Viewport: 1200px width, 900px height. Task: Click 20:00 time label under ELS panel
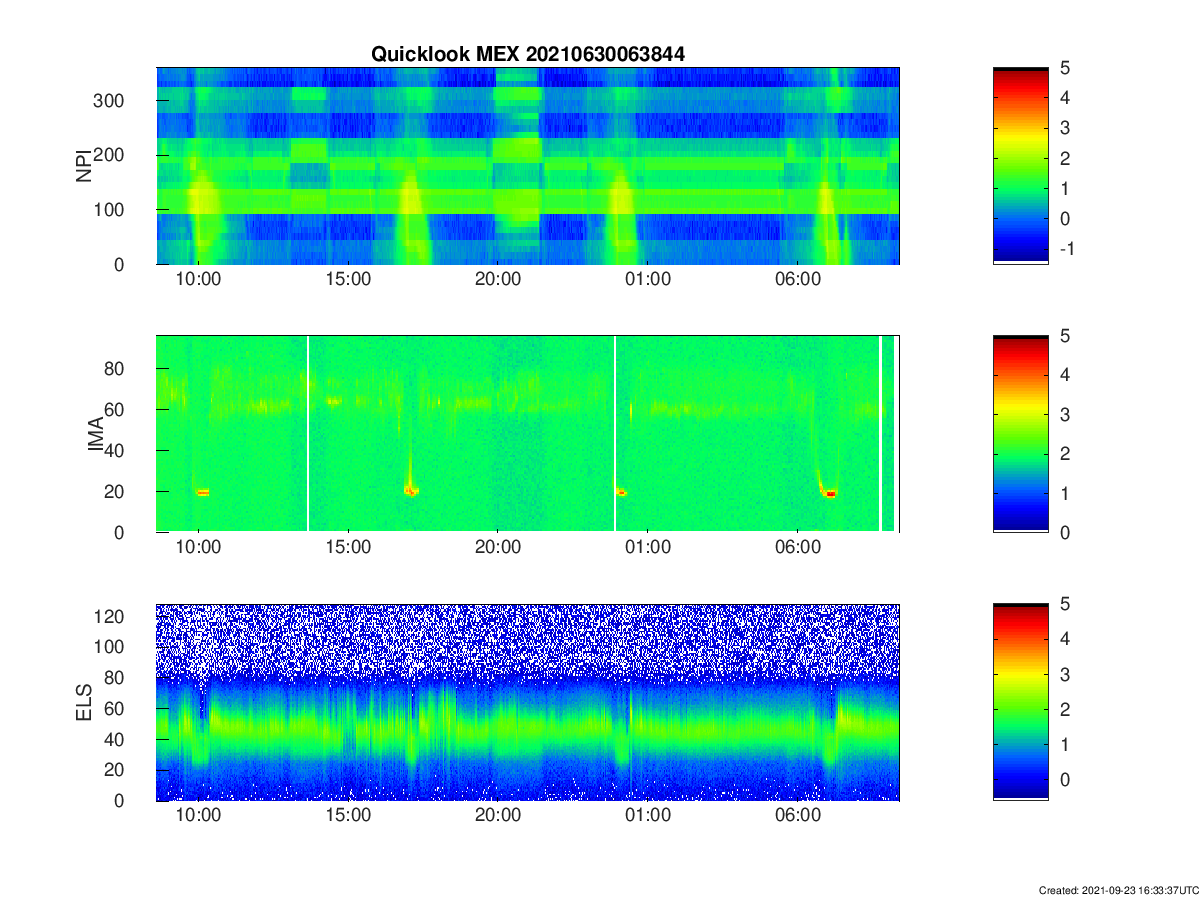click(x=498, y=816)
